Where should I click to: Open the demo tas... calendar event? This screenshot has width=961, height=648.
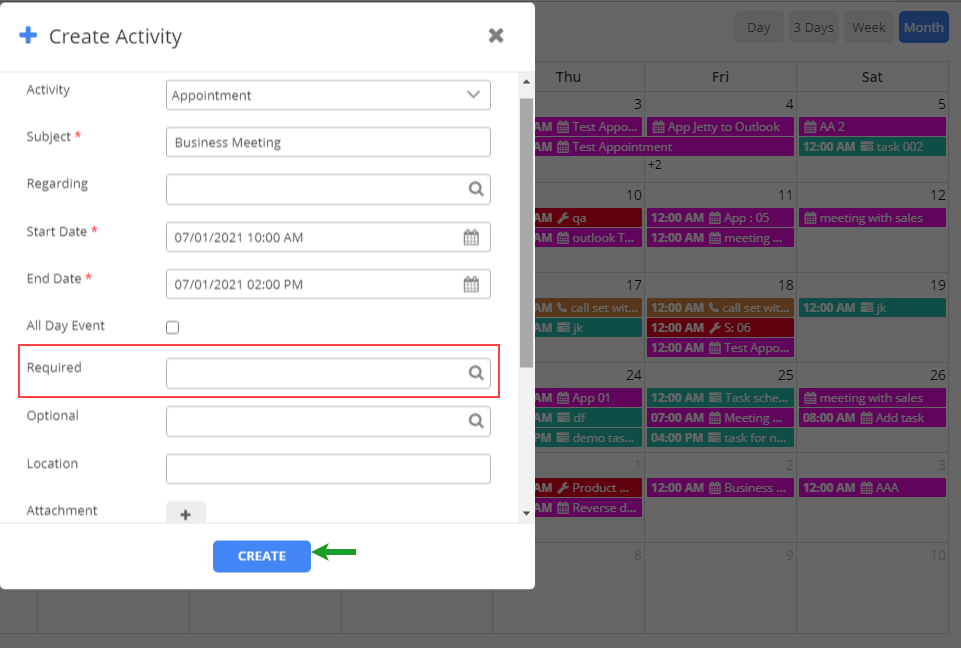(588, 438)
